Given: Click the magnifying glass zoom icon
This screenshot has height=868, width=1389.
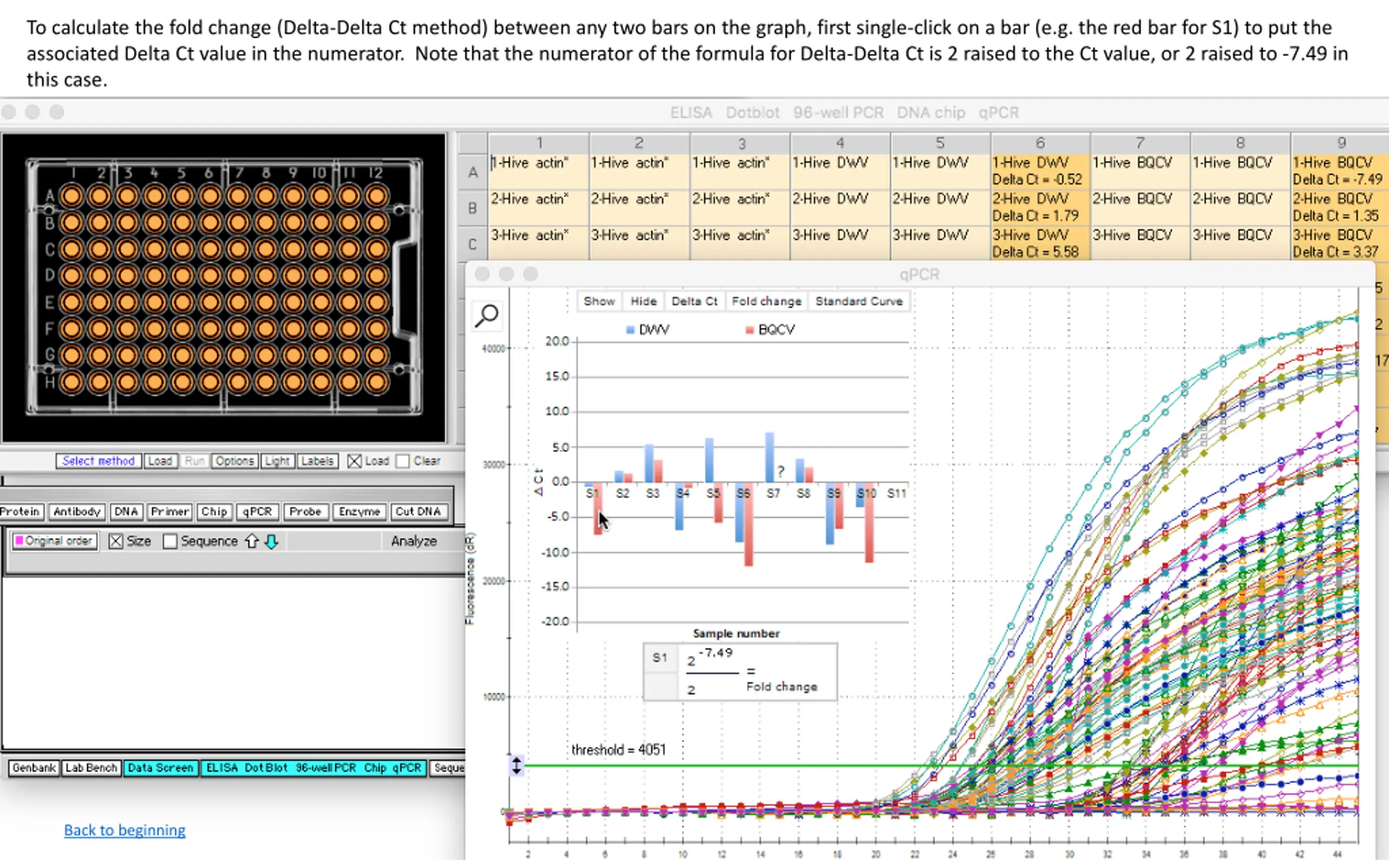Looking at the screenshot, I should (487, 315).
